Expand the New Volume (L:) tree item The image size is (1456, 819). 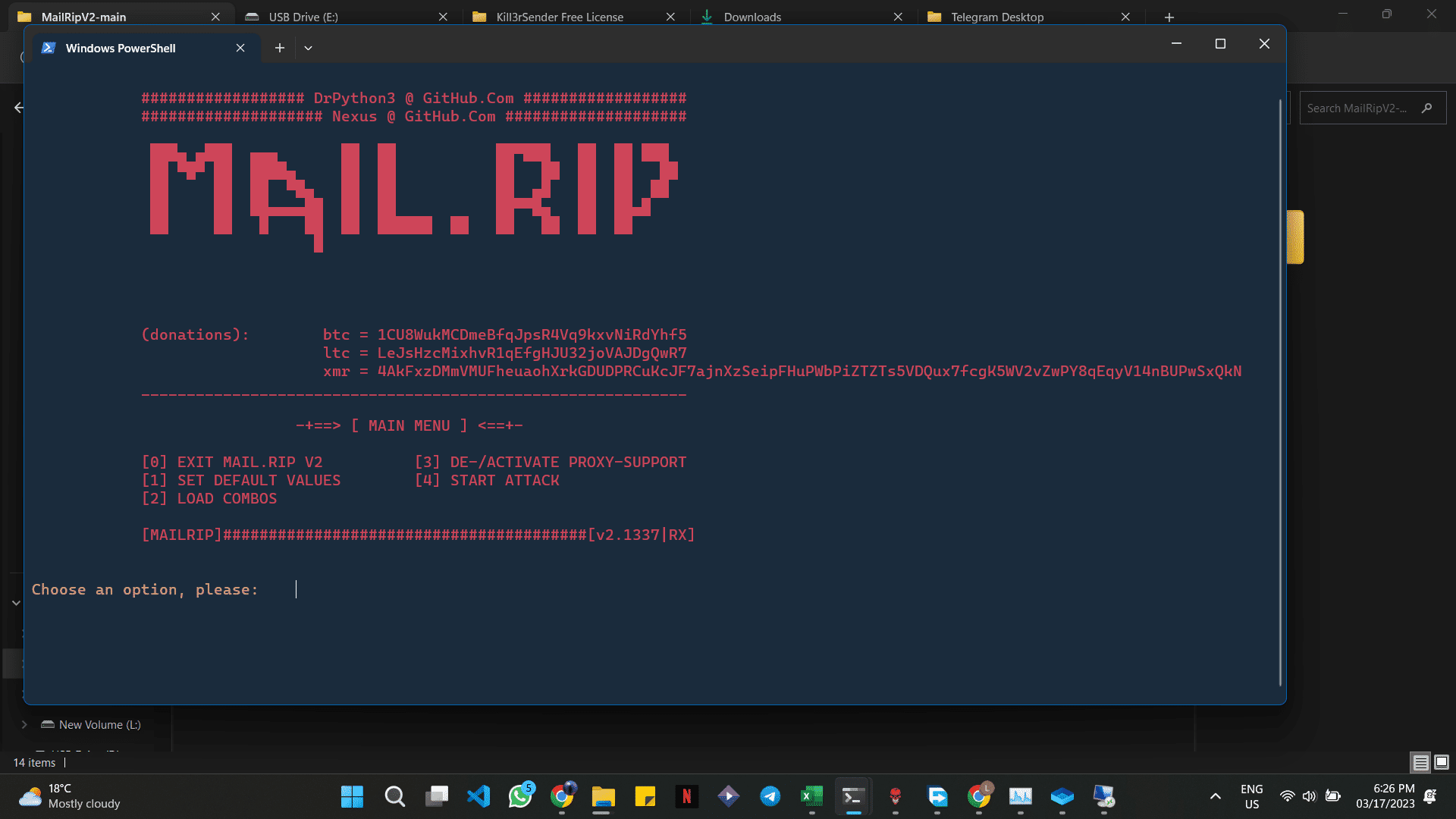tap(24, 724)
